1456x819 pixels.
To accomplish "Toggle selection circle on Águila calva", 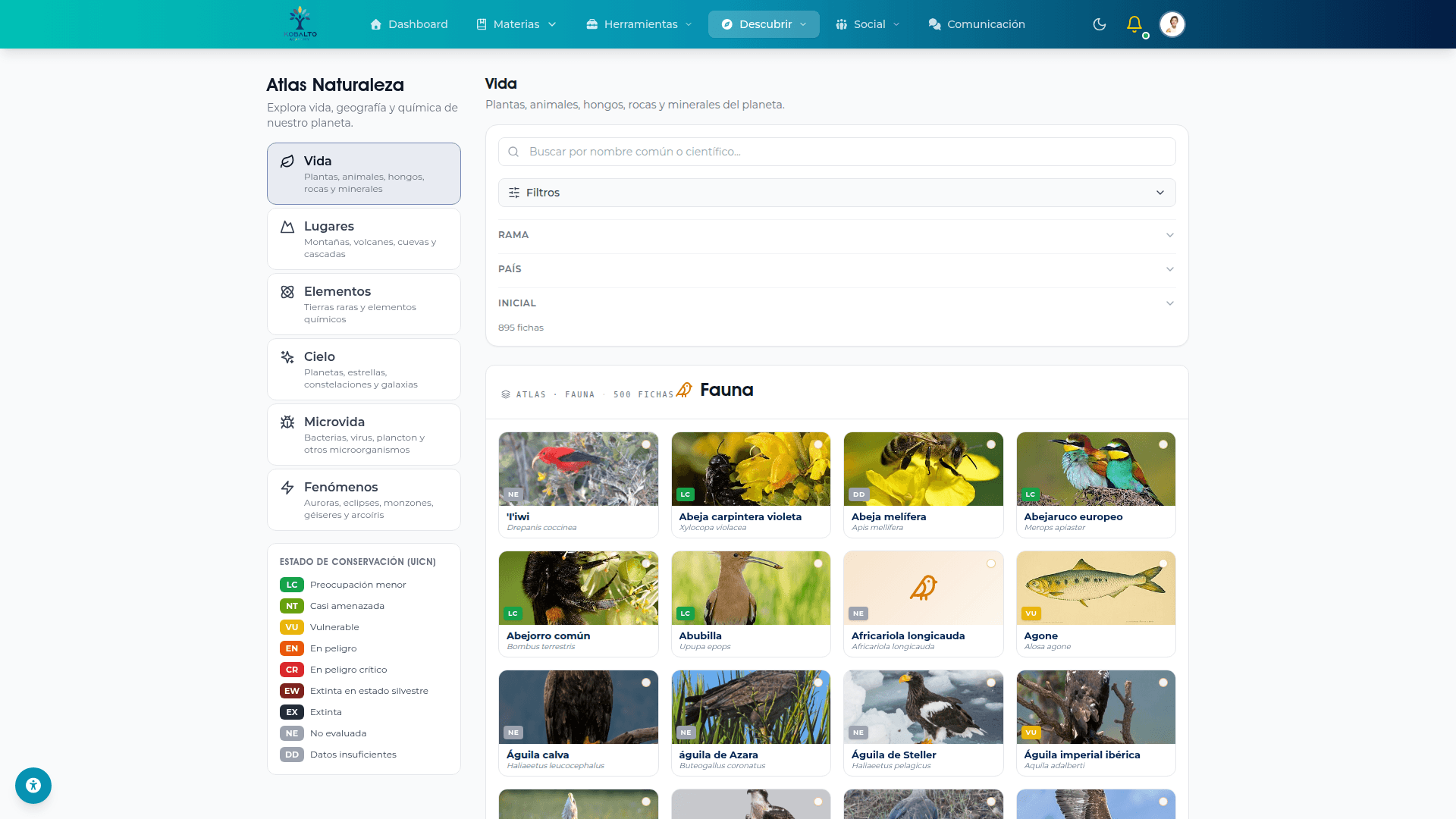I will coord(646,682).
